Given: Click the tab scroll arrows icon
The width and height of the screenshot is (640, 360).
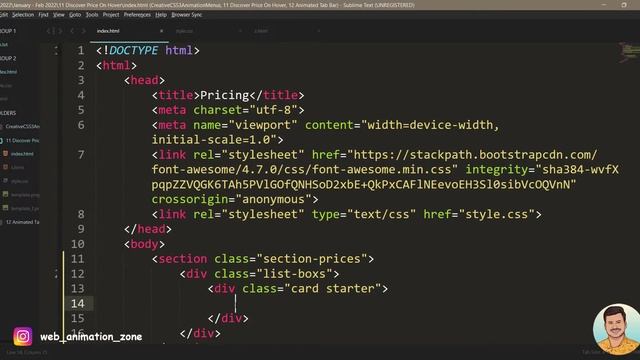Looking at the screenshot, I should 54,31.
